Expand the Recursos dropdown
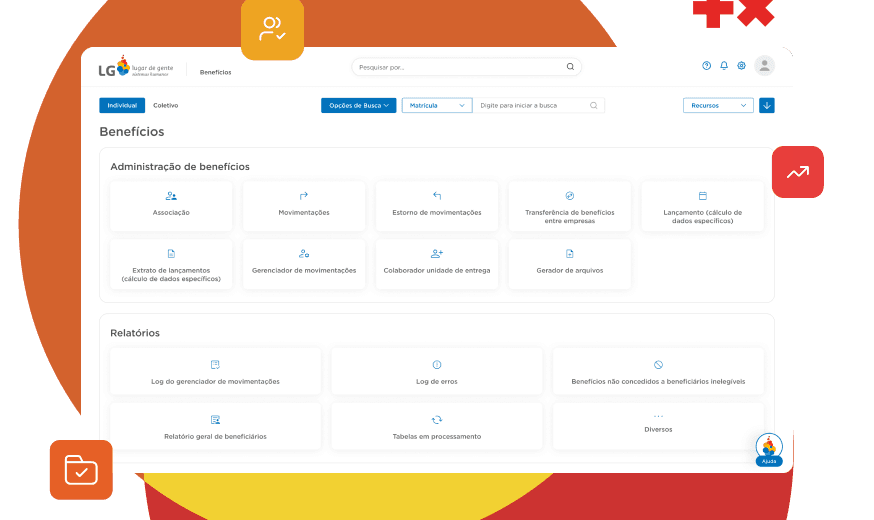874x520 pixels. pos(718,105)
